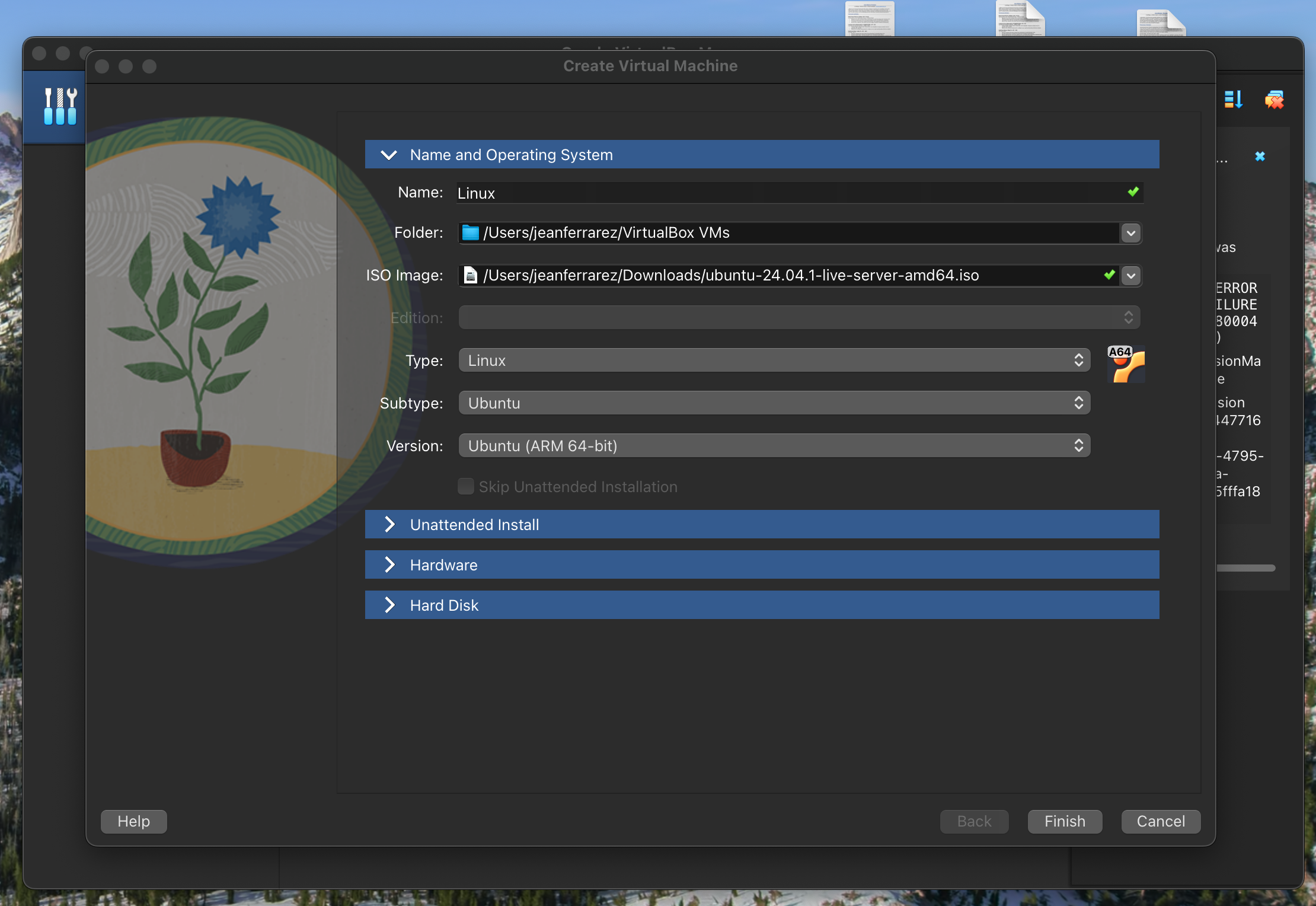Click the VirtualBox Tools icon in sidebar
This screenshot has height=906, width=1316.
(60, 106)
